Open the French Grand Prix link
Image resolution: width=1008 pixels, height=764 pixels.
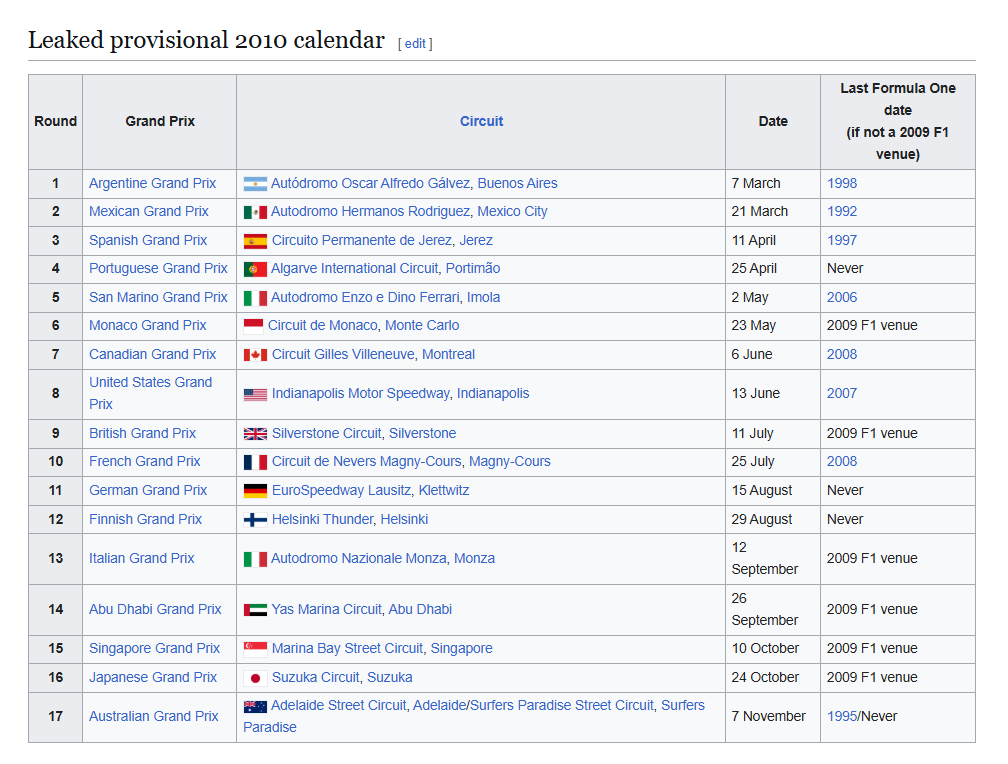(x=145, y=461)
